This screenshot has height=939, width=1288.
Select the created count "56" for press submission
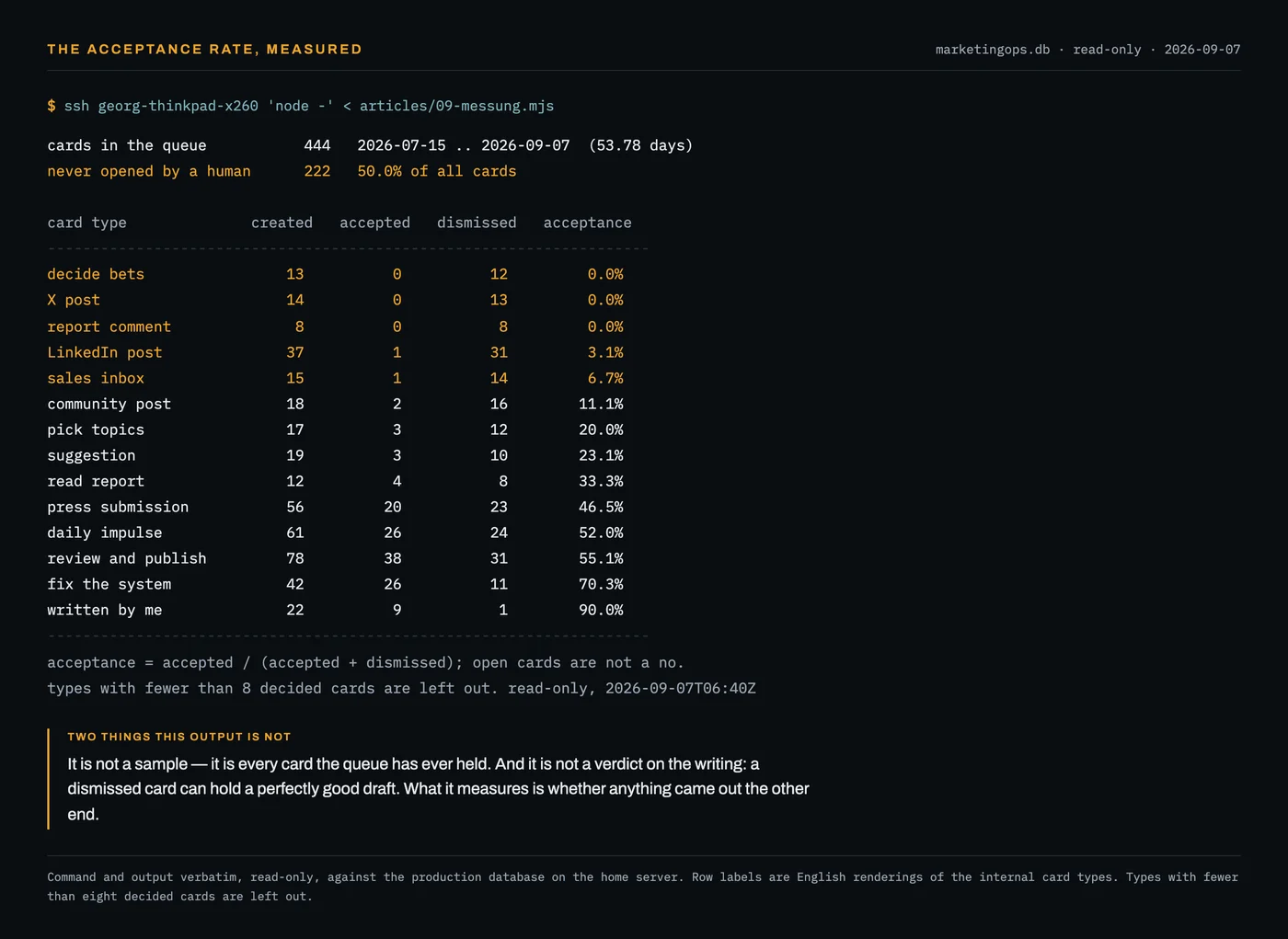[x=294, y=507]
